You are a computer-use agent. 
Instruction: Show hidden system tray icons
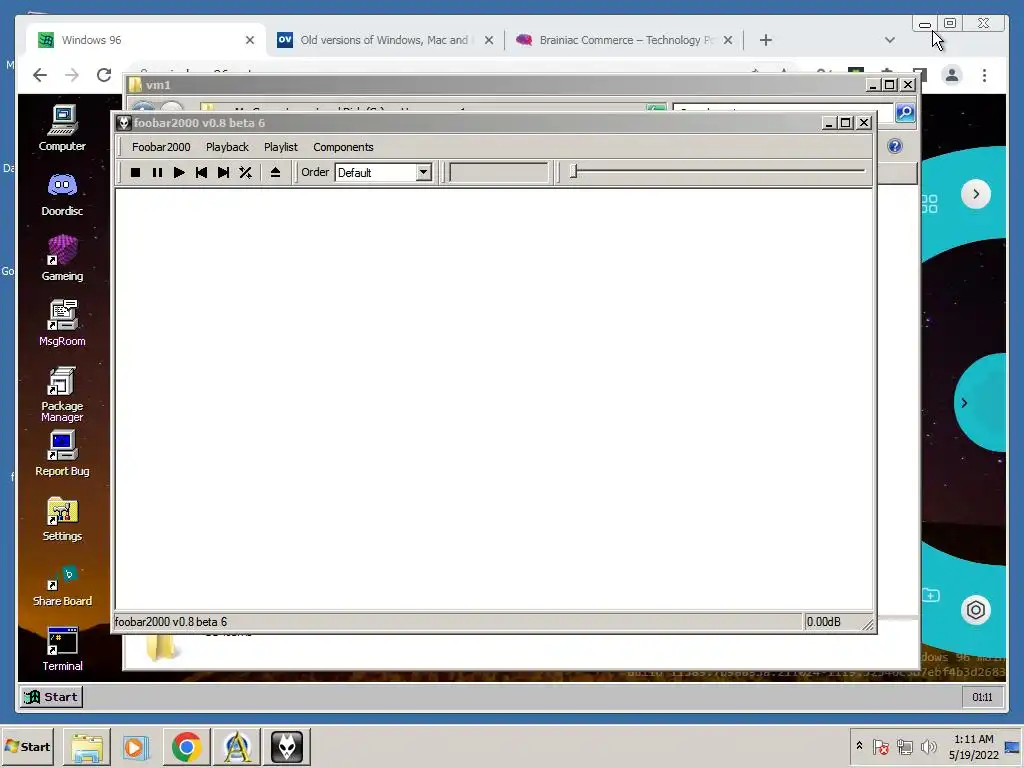(x=859, y=746)
